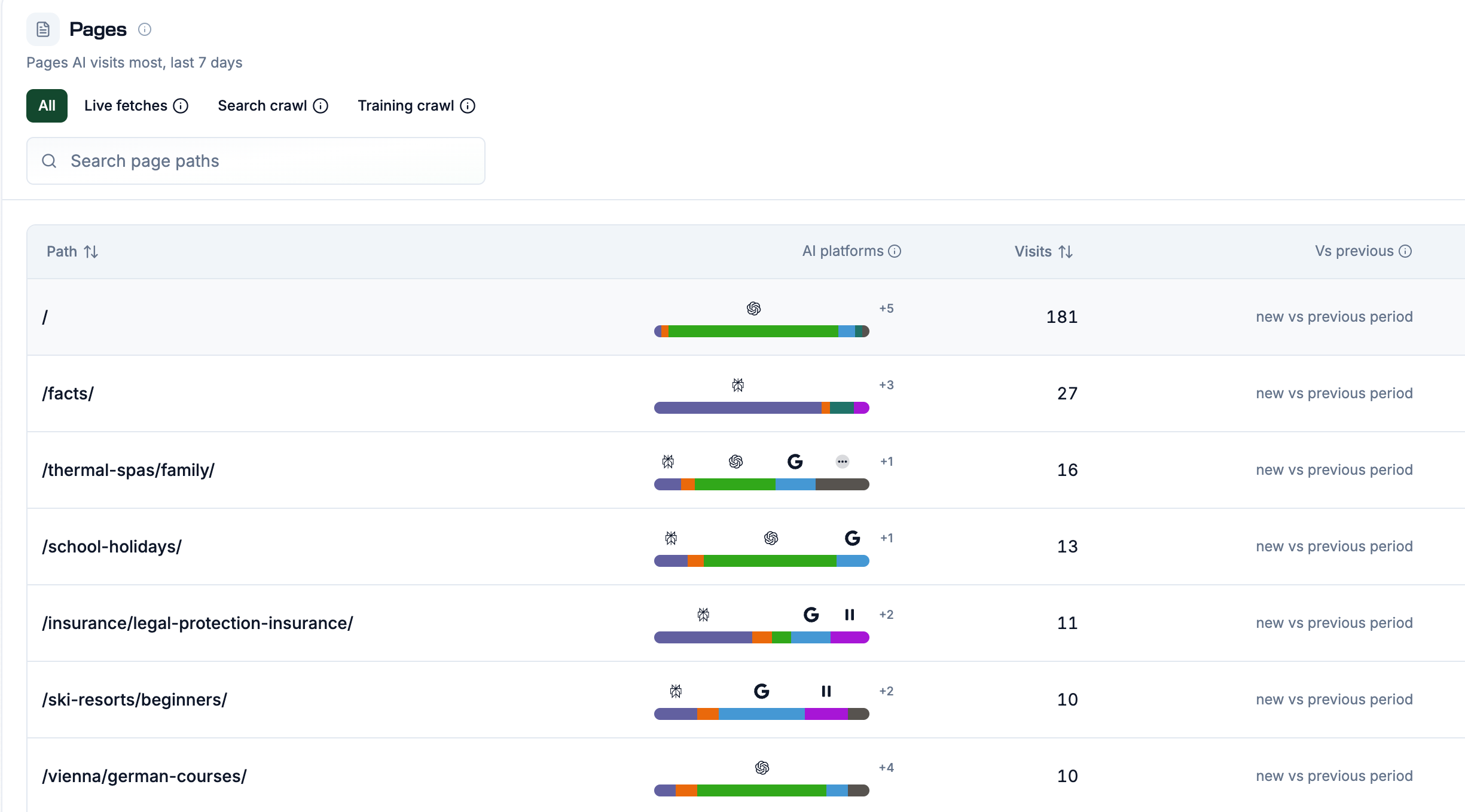Open the Live fetches info icon
1465x812 pixels.
point(181,106)
